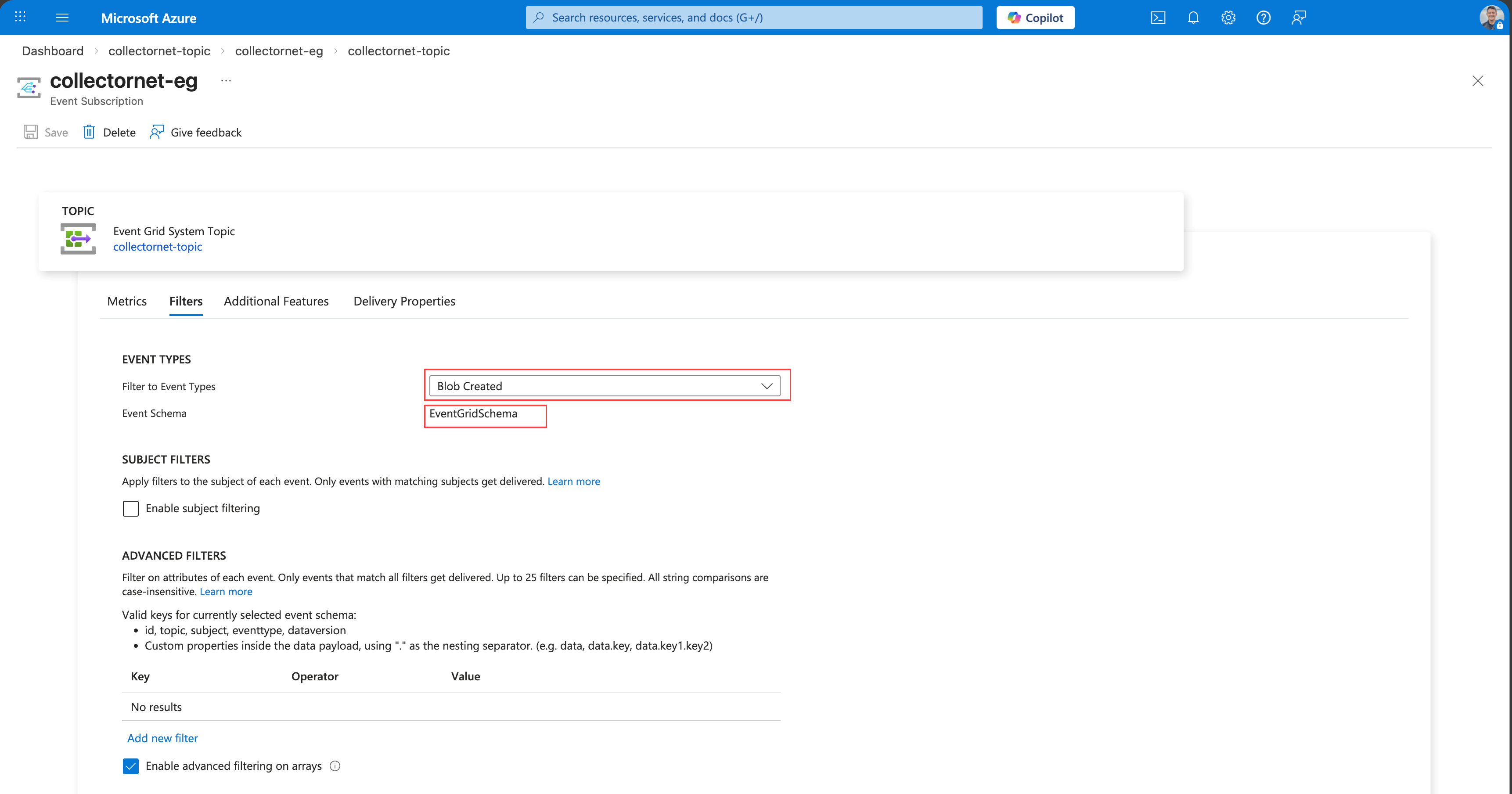The height and width of the screenshot is (794, 1512).
Task: Open the Cloud Shell terminal icon
Action: click(1158, 18)
